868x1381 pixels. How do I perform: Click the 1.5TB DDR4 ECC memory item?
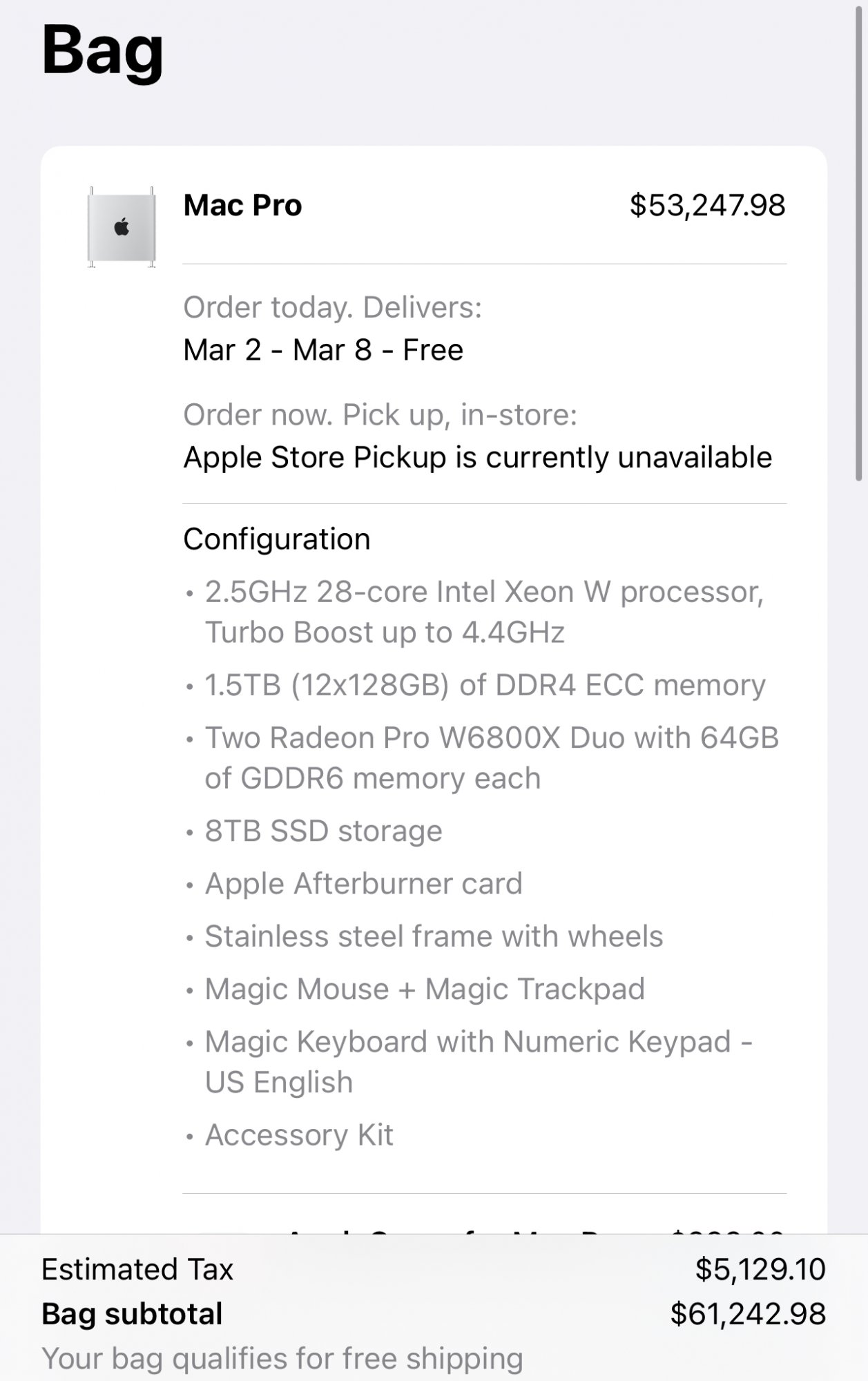point(485,685)
